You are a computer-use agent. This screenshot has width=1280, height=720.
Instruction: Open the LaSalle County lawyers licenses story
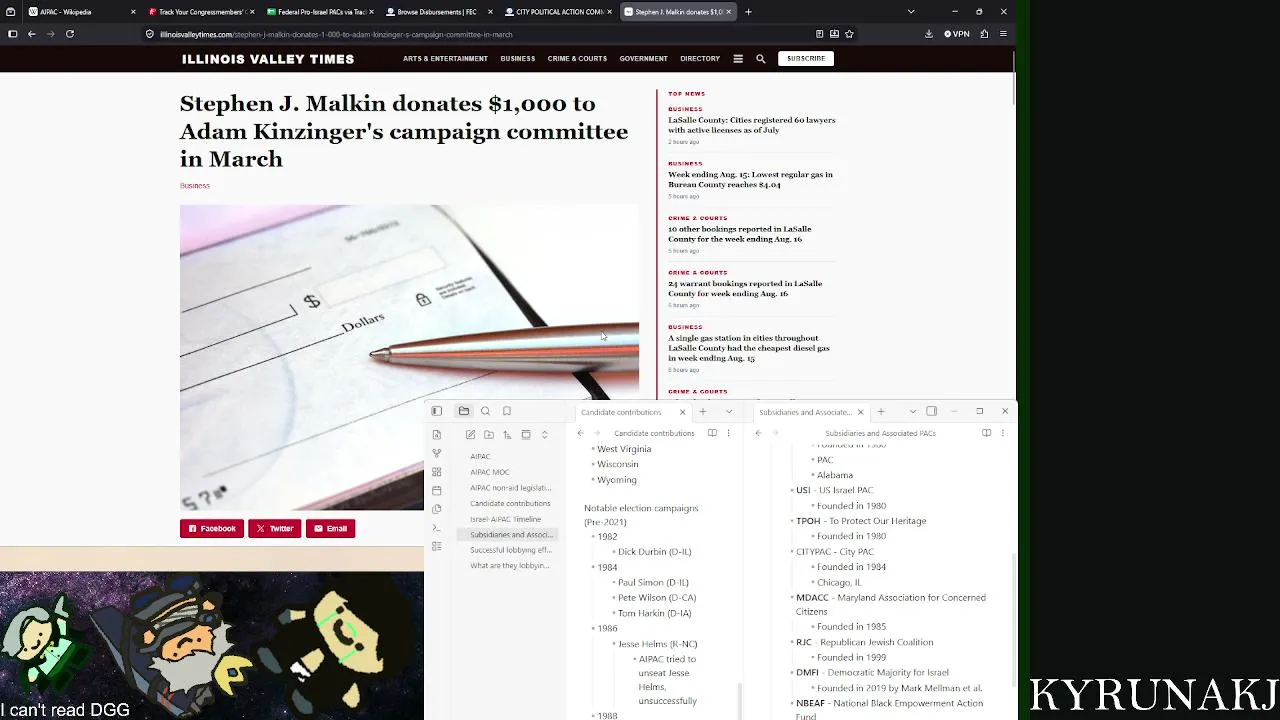(752, 125)
